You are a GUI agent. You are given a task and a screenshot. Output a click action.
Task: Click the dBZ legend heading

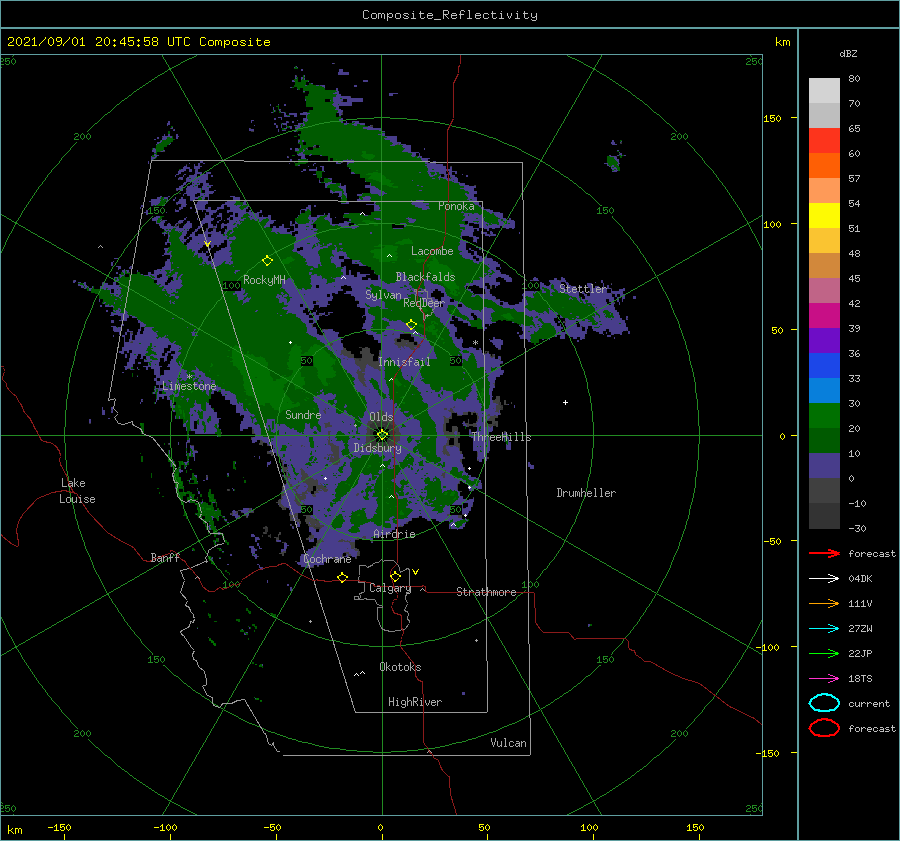(848, 53)
